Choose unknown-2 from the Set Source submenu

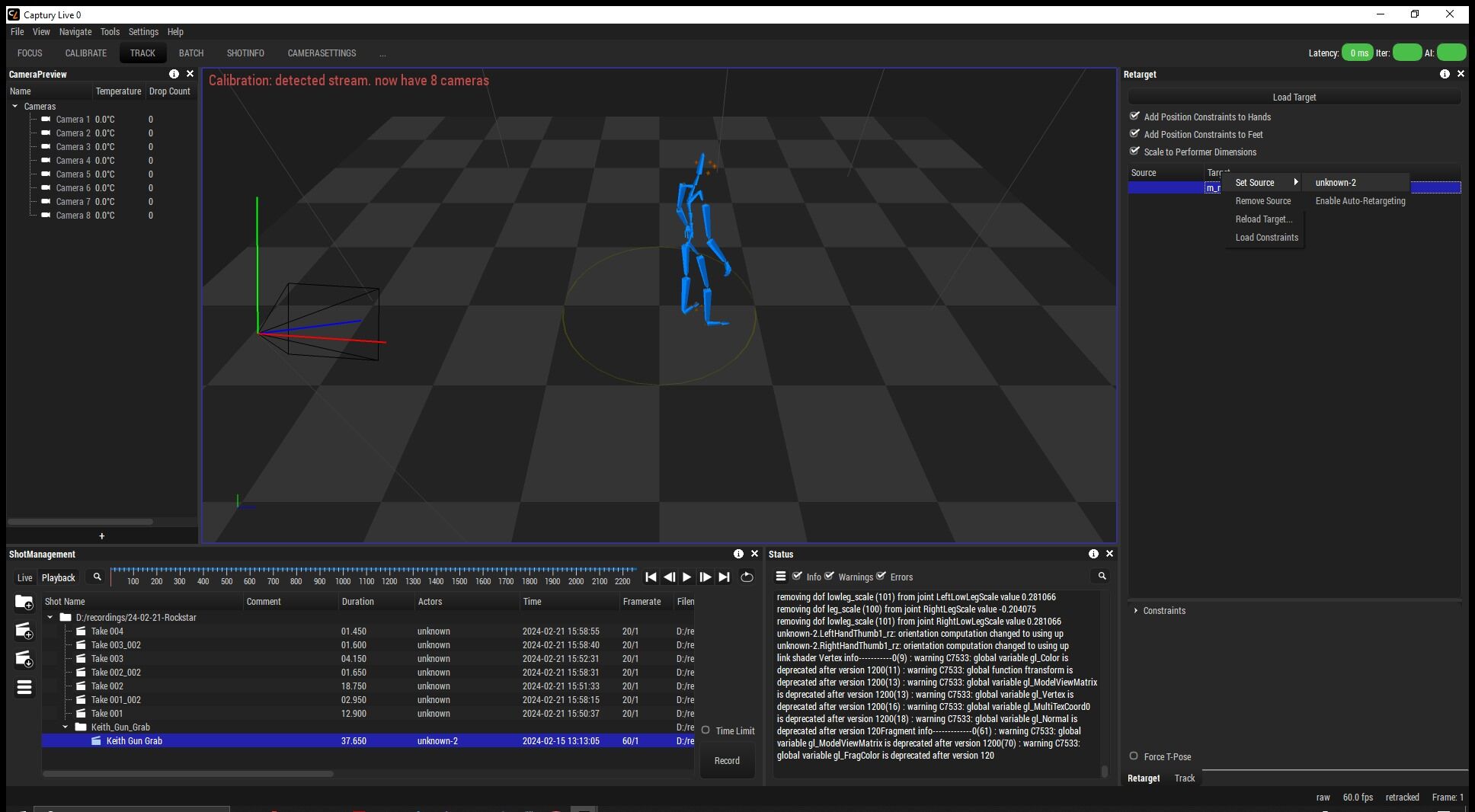[x=1336, y=183]
